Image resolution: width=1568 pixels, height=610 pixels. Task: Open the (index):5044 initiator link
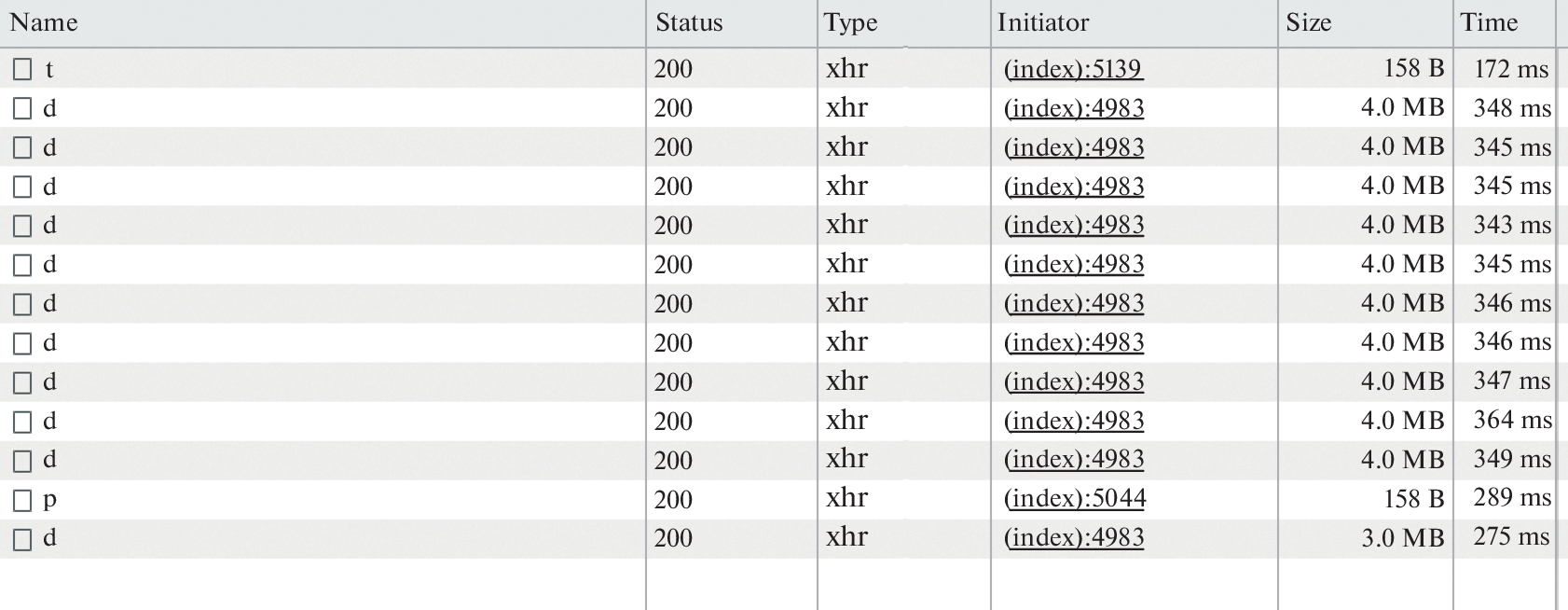(1074, 500)
